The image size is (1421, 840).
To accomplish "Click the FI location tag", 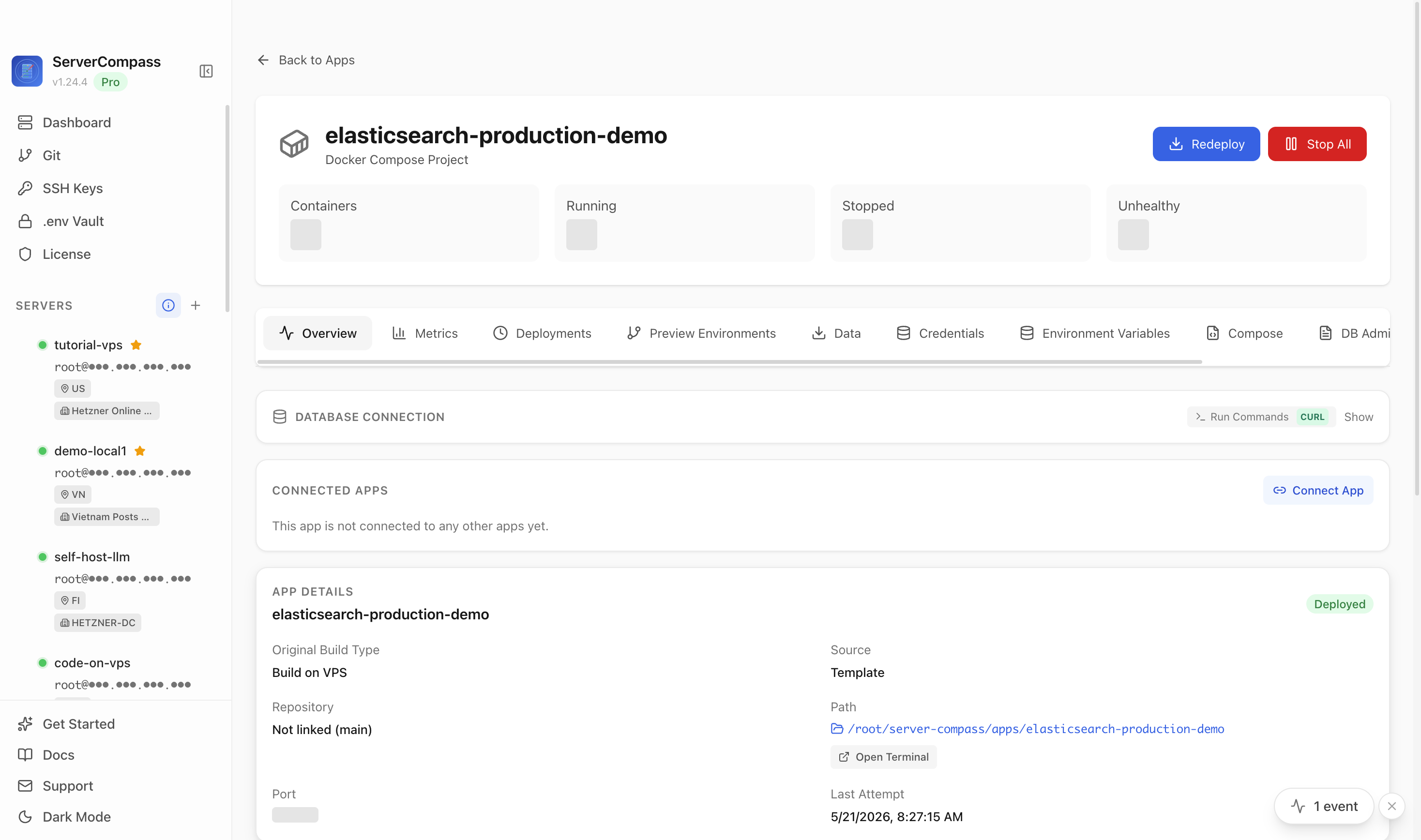I will tap(70, 600).
